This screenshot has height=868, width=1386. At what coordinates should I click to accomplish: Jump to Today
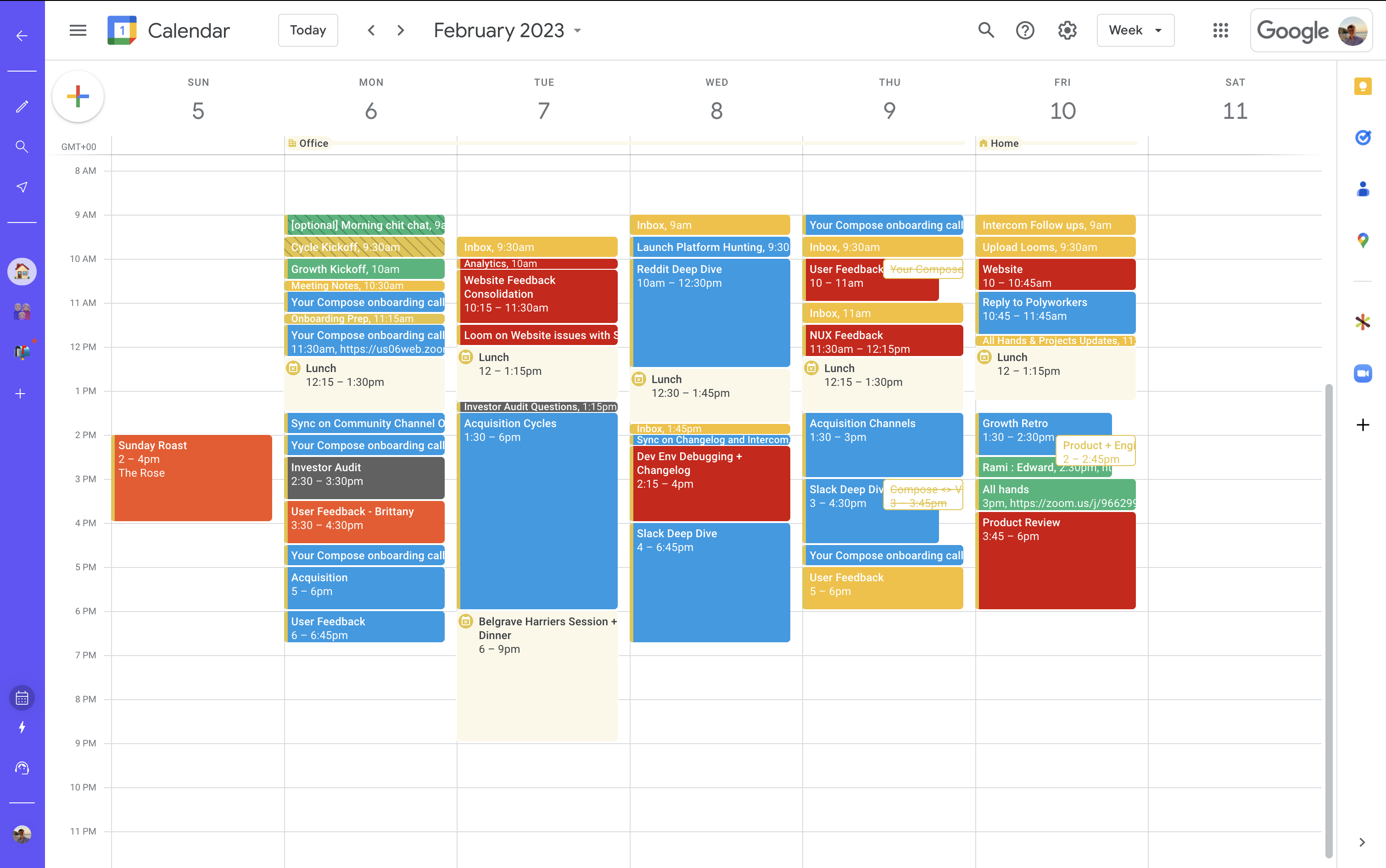coord(308,30)
